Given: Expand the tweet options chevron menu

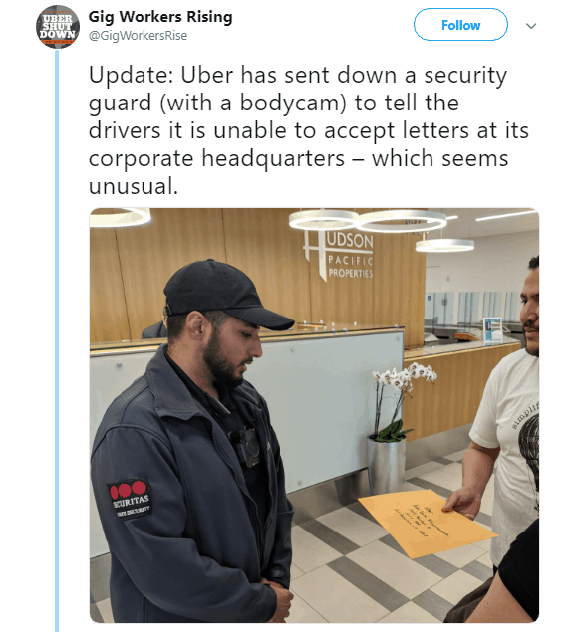Looking at the screenshot, I should click(x=531, y=26).
